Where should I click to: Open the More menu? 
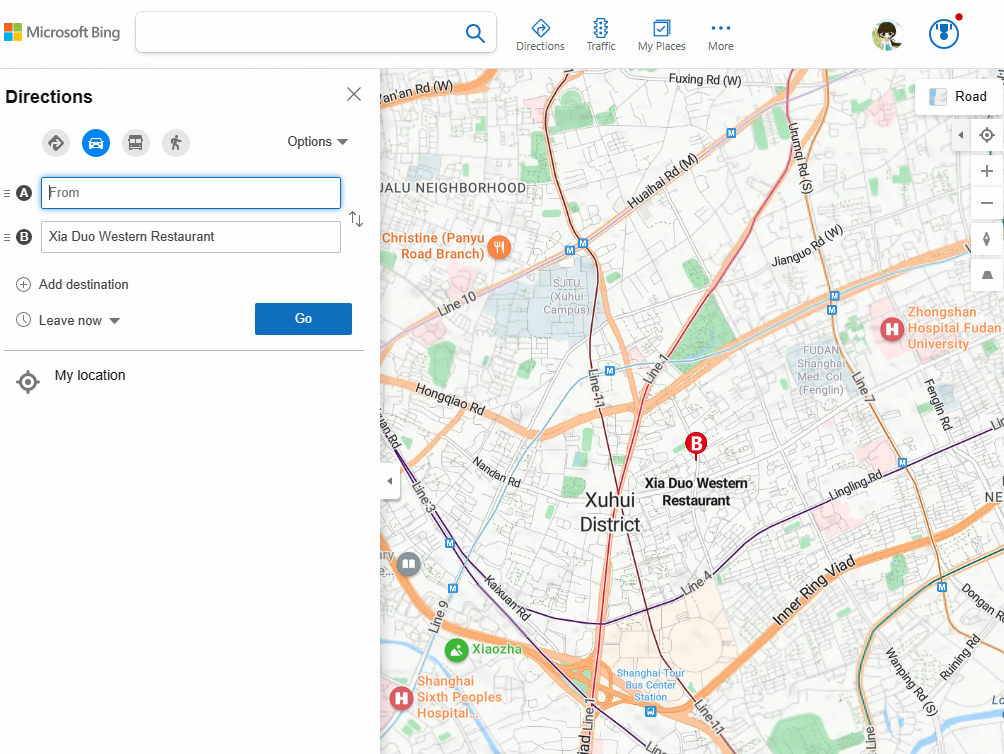[720, 35]
